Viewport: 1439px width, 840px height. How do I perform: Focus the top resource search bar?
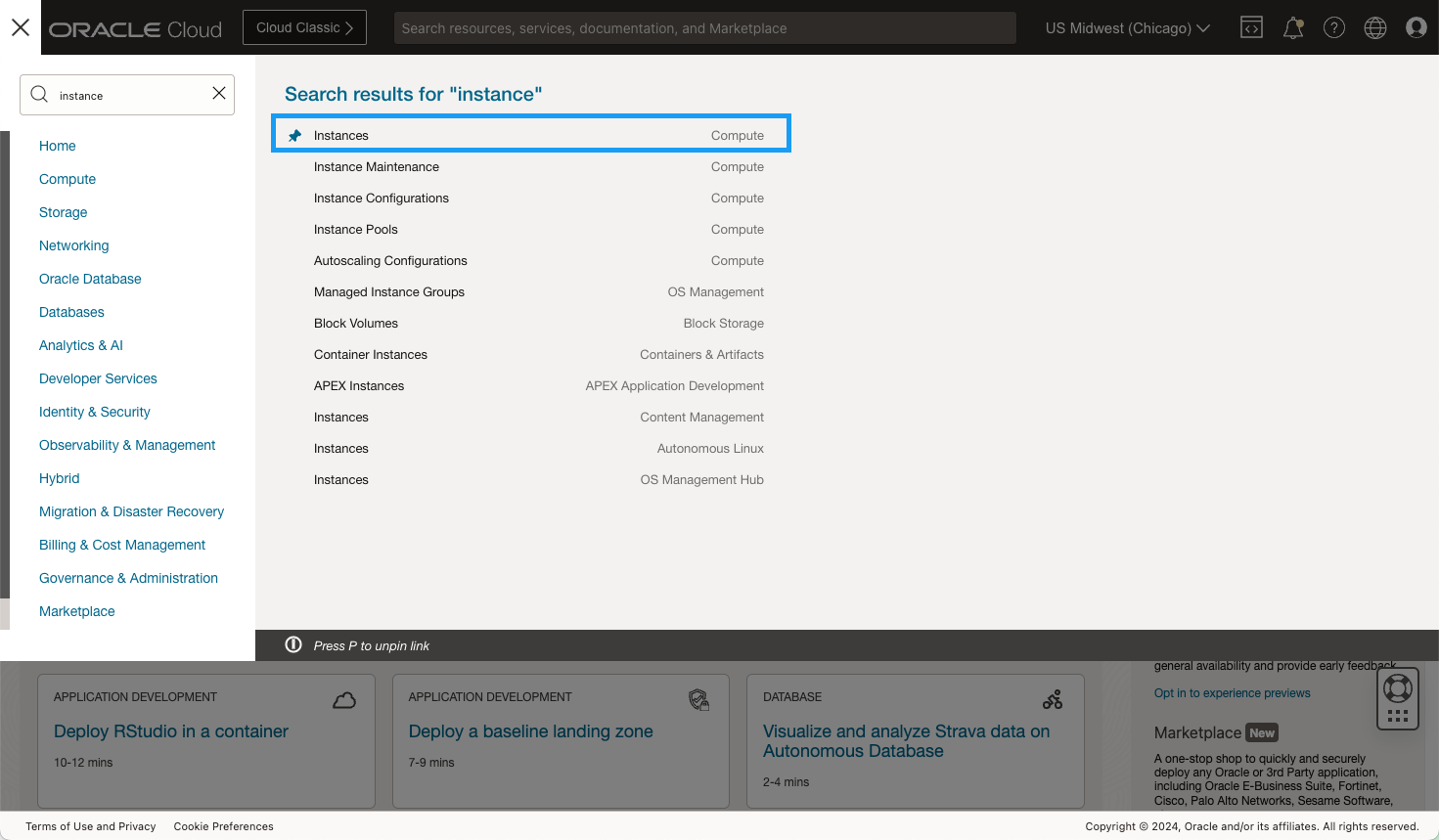point(704,28)
